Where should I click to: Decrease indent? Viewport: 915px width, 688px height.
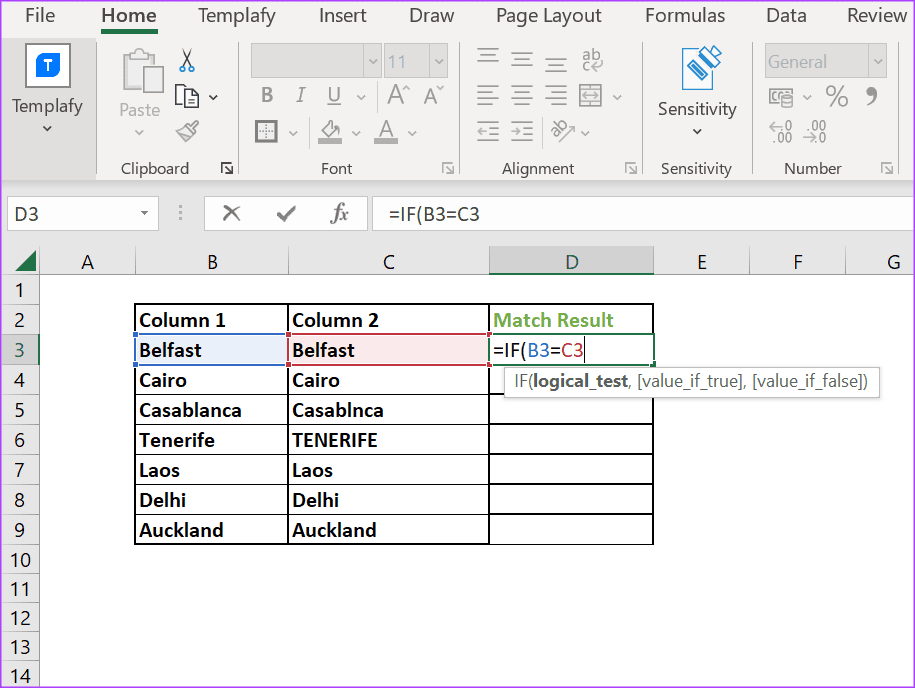point(488,132)
